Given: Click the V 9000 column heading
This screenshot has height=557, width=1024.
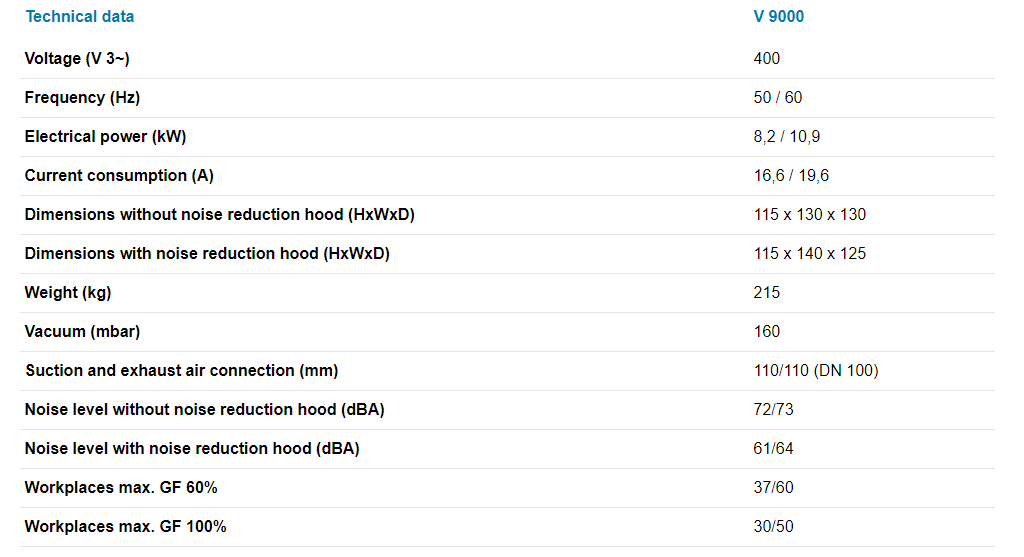Looking at the screenshot, I should pos(778,16).
